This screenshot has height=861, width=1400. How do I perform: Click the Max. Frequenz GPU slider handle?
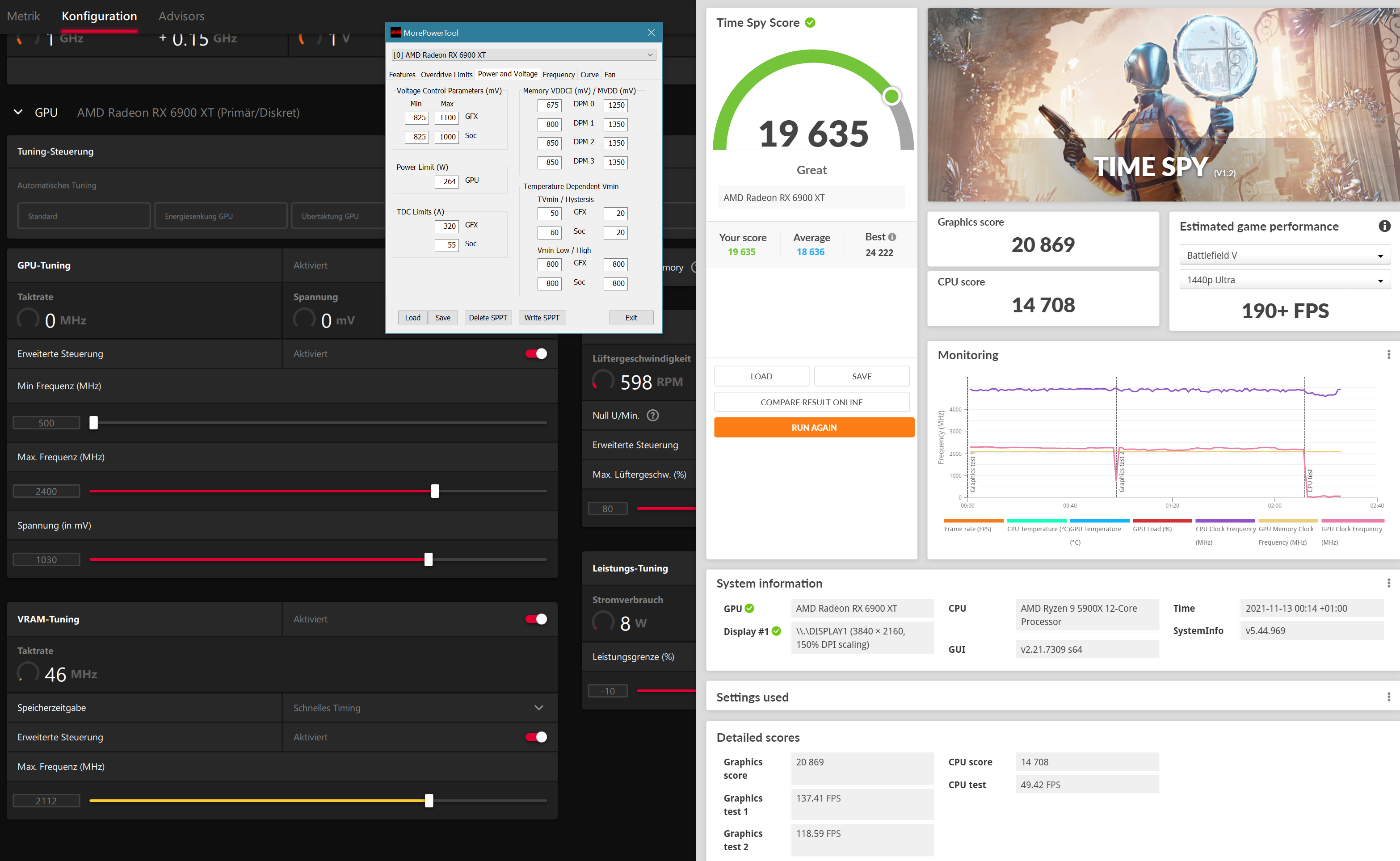click(435, 491)
